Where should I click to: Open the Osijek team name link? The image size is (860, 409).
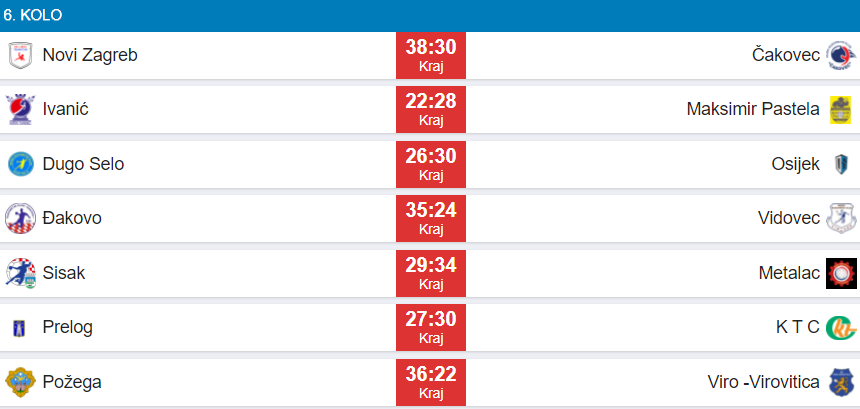tap(795, 164)
